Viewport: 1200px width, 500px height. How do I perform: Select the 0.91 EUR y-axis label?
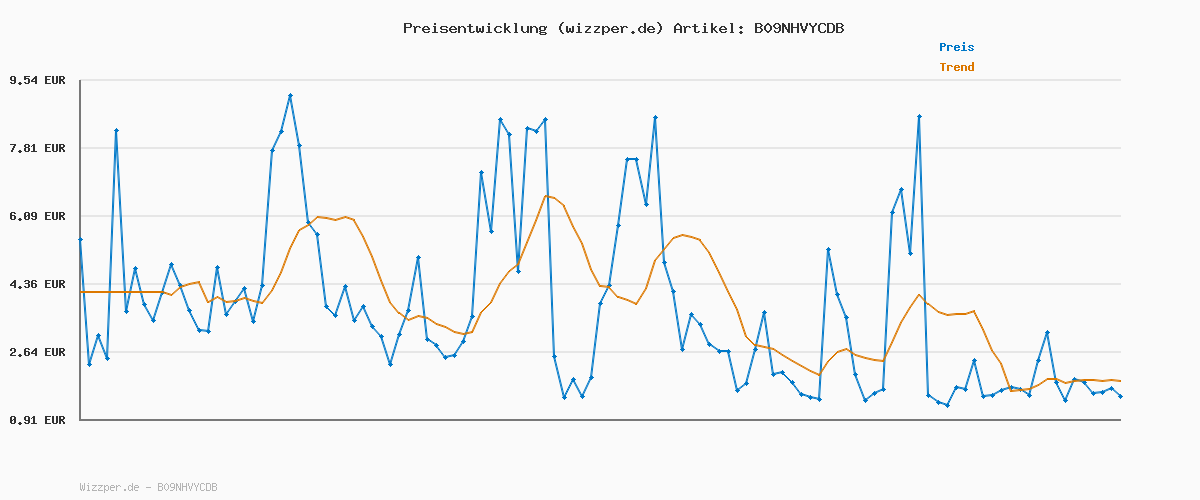(x=37, y=420)
